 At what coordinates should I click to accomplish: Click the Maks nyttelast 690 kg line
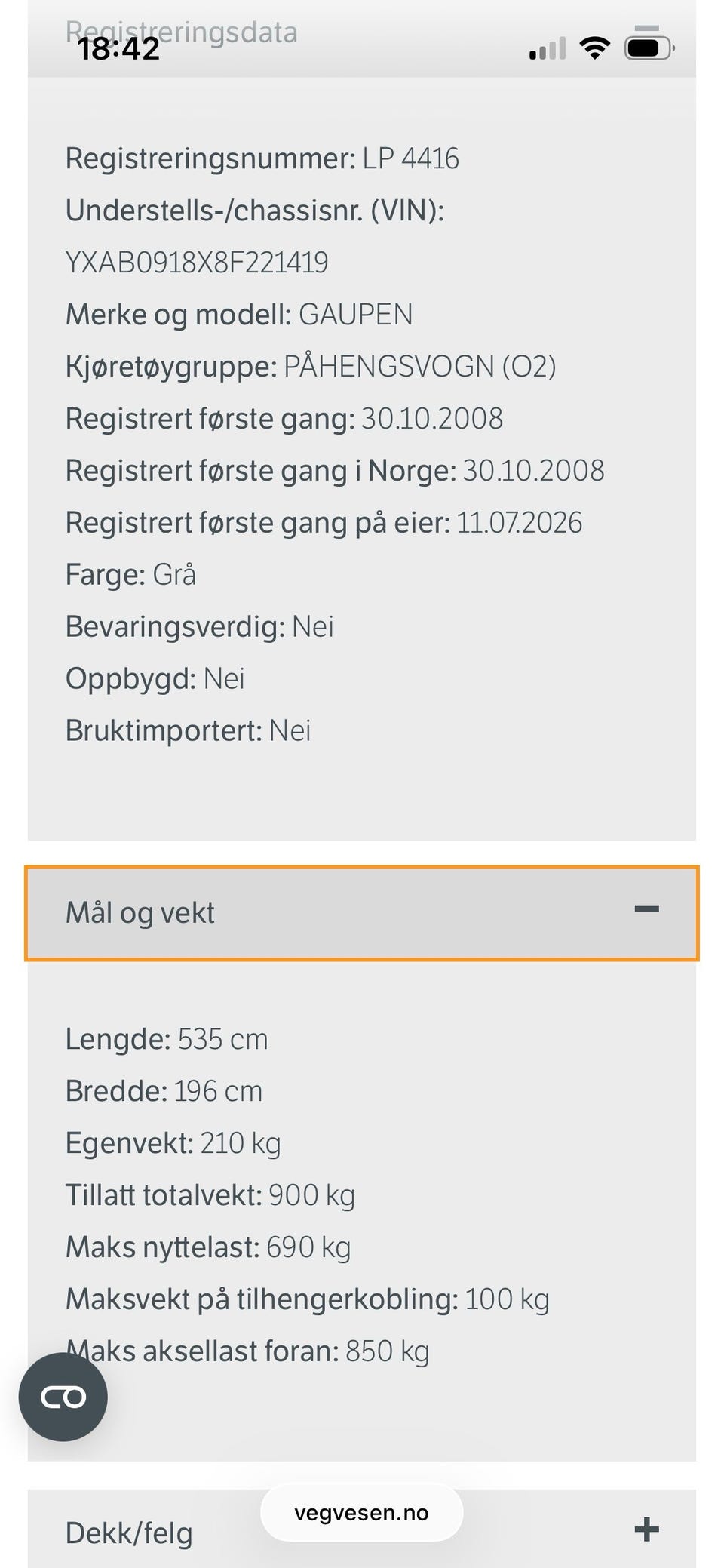(208, 1247)
